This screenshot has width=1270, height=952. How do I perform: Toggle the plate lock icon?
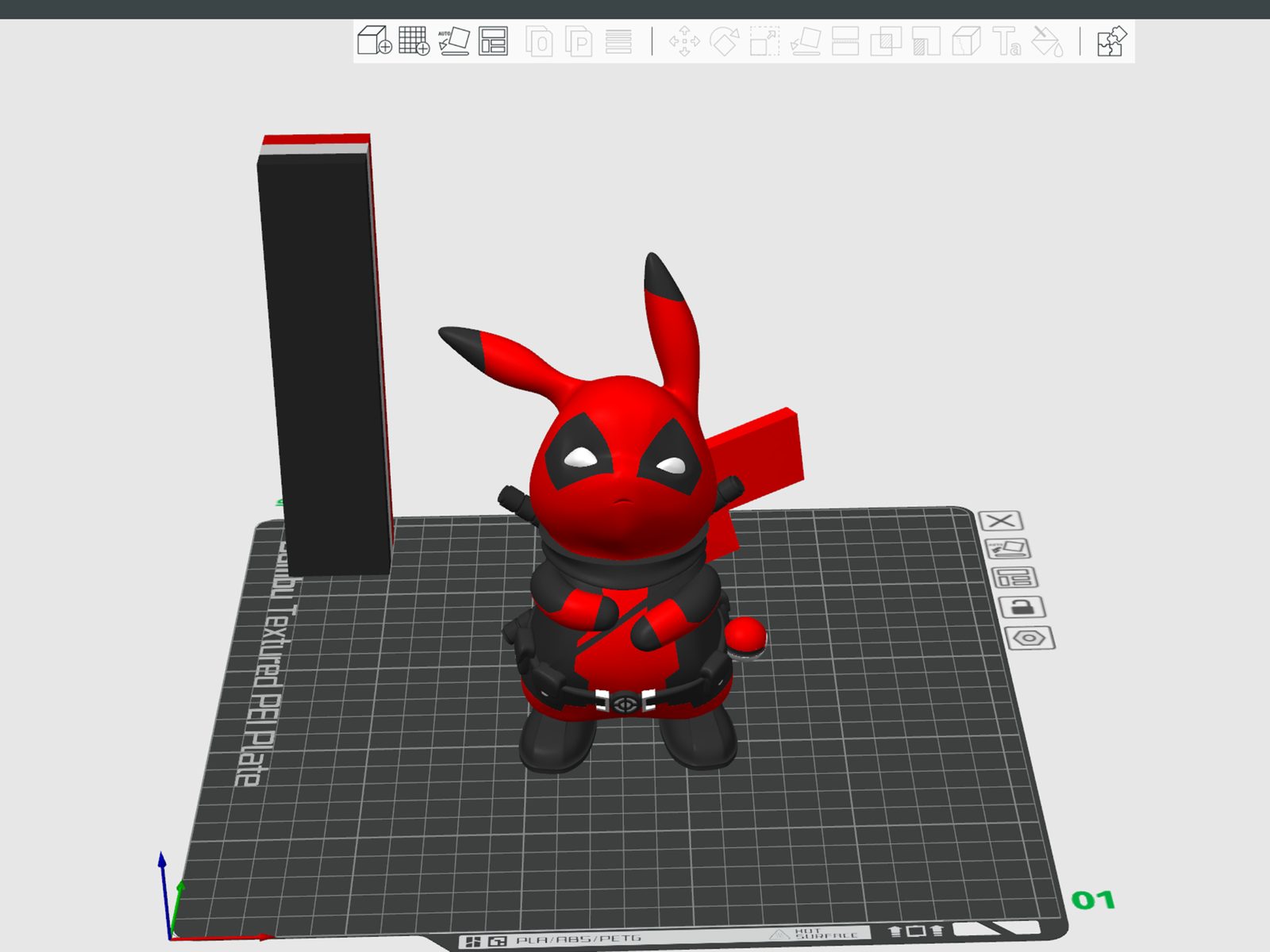(1022, 607)
